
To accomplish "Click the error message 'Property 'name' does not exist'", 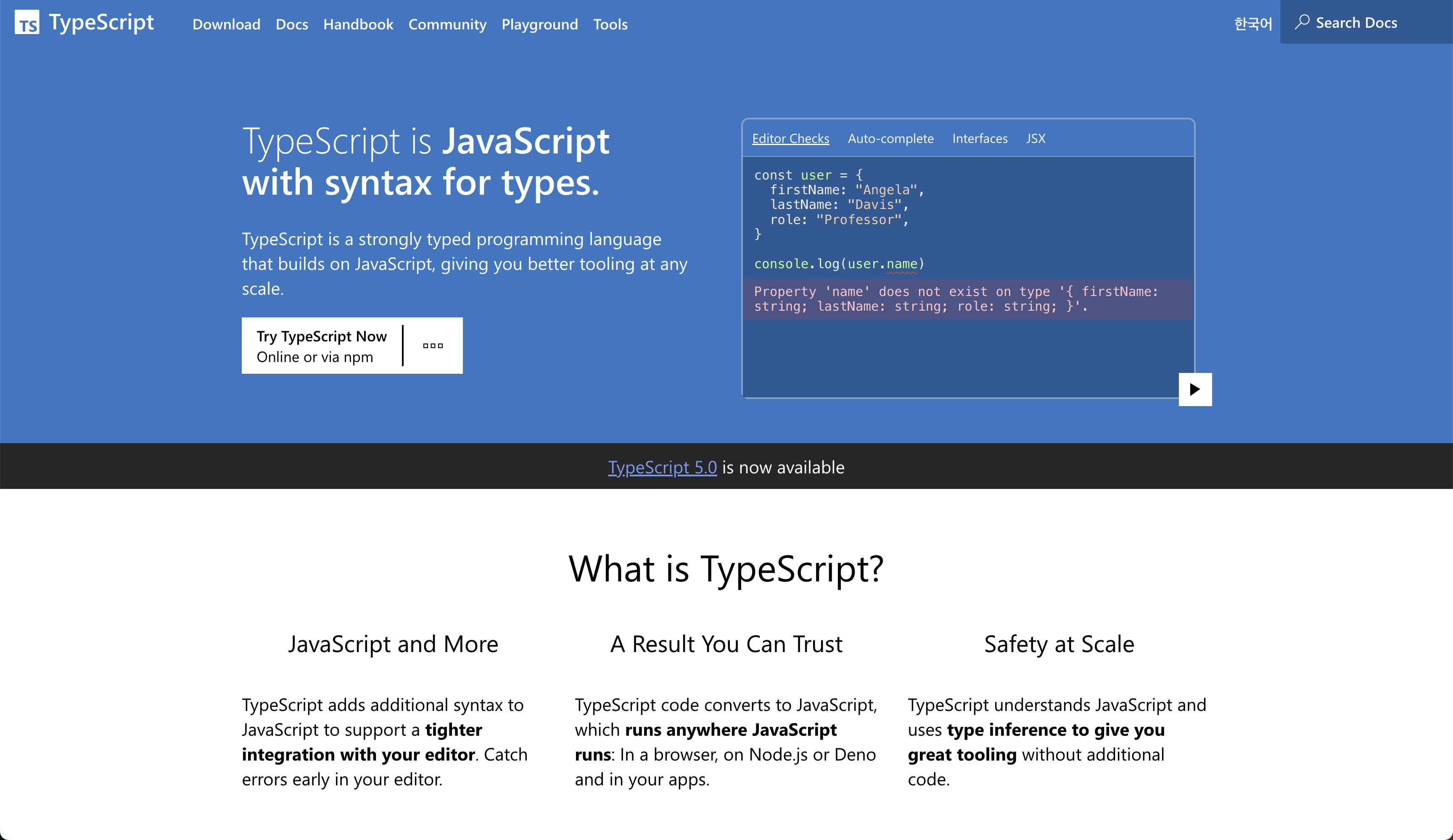I will click(x=967, y=299).
